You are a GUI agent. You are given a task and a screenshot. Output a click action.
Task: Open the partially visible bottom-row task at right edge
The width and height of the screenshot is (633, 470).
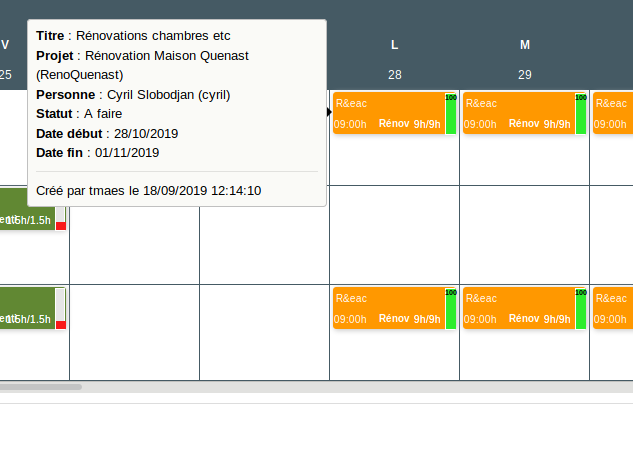[613, 308]
